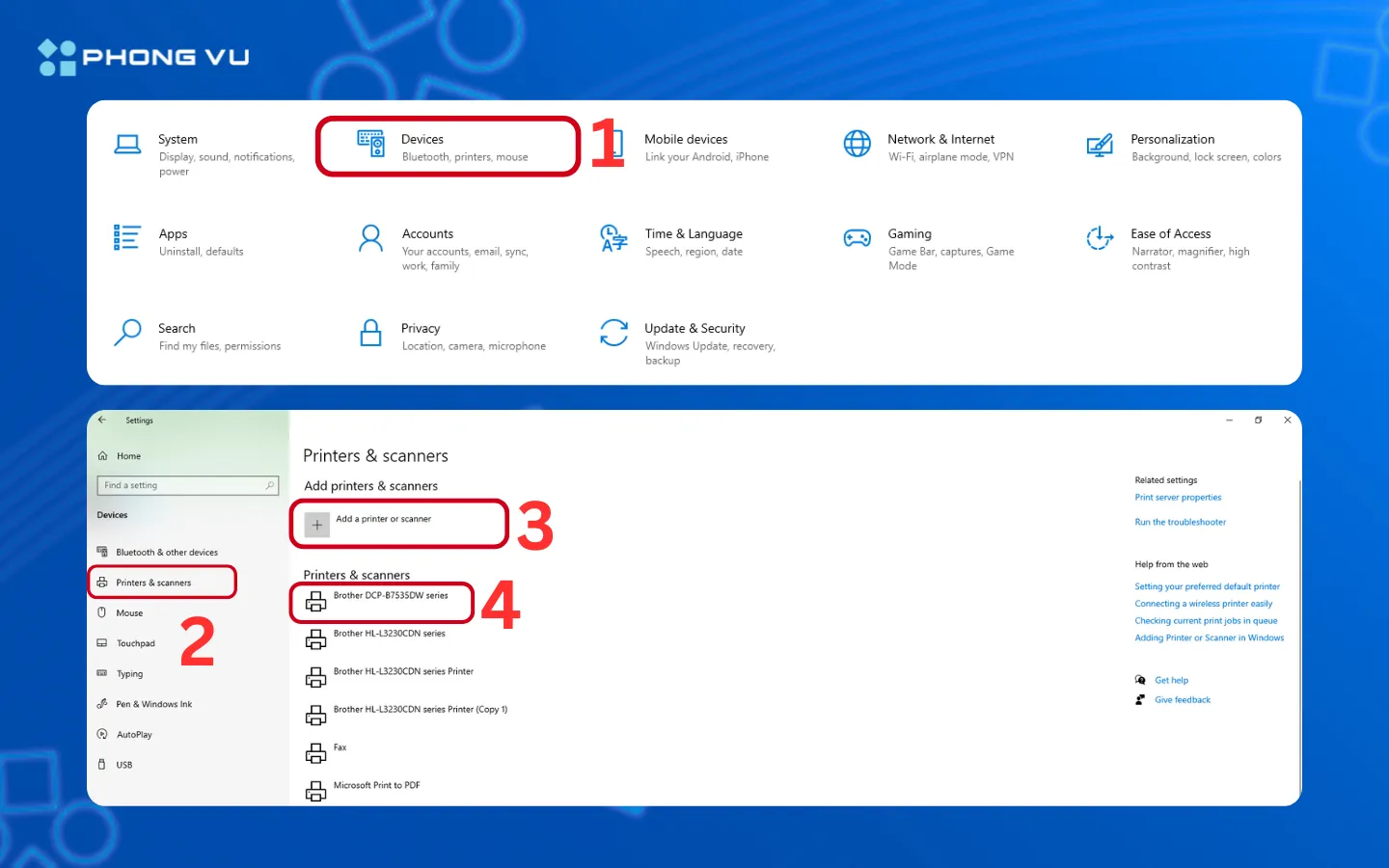
Task: Click Add a printer or scanner
Action: 382,524
